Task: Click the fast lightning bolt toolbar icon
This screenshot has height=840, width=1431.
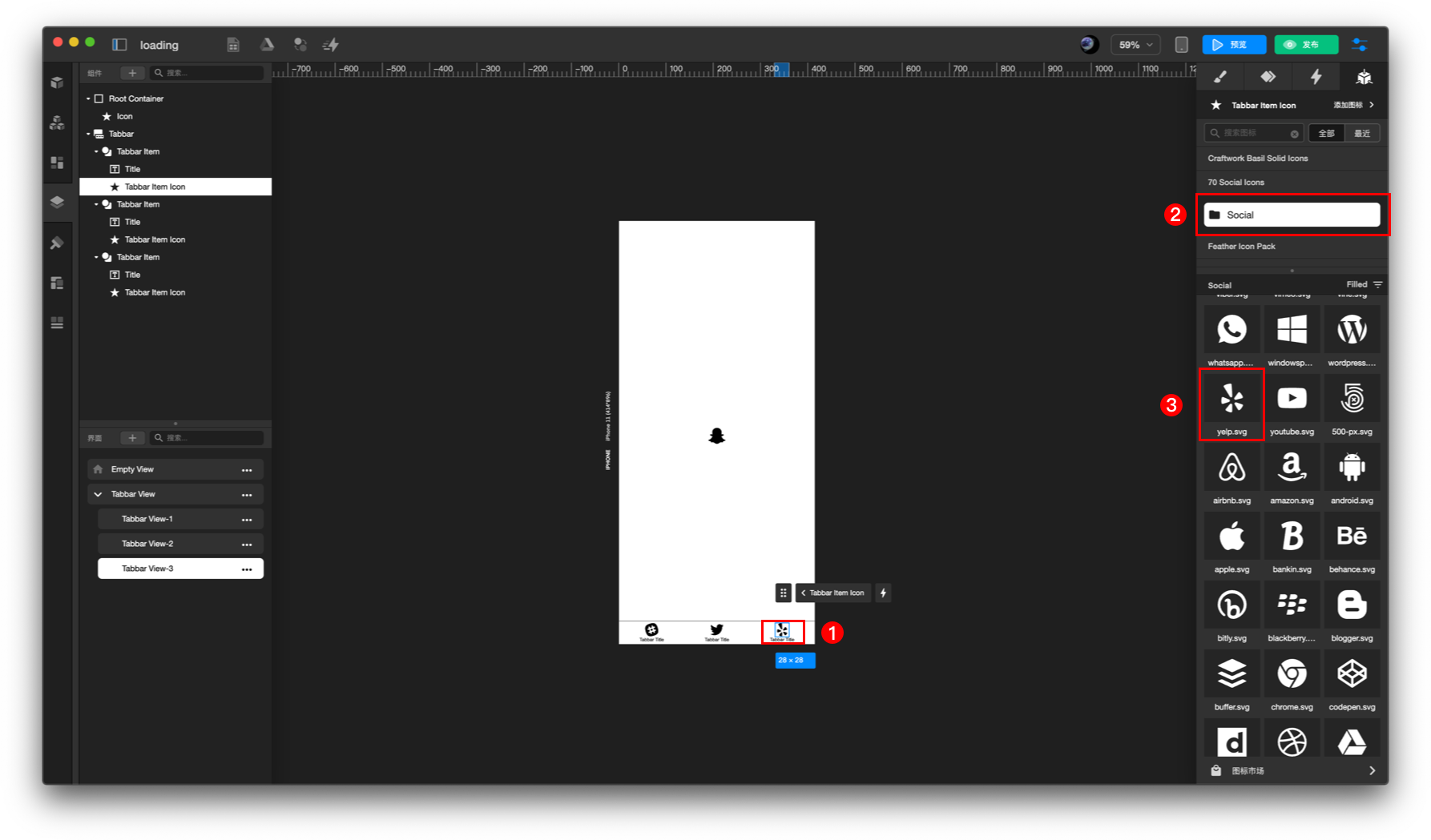Action: [331, 45]
